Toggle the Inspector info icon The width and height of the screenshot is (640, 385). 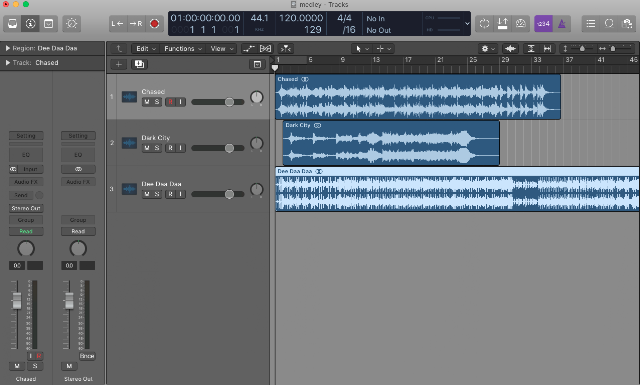[31, 24]
